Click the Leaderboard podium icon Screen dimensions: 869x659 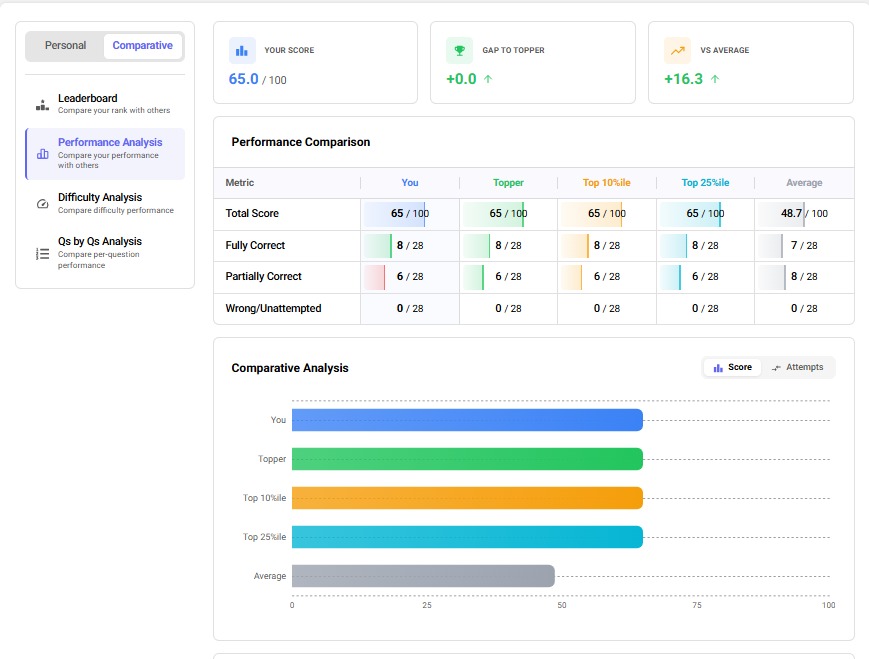[43, 105]
